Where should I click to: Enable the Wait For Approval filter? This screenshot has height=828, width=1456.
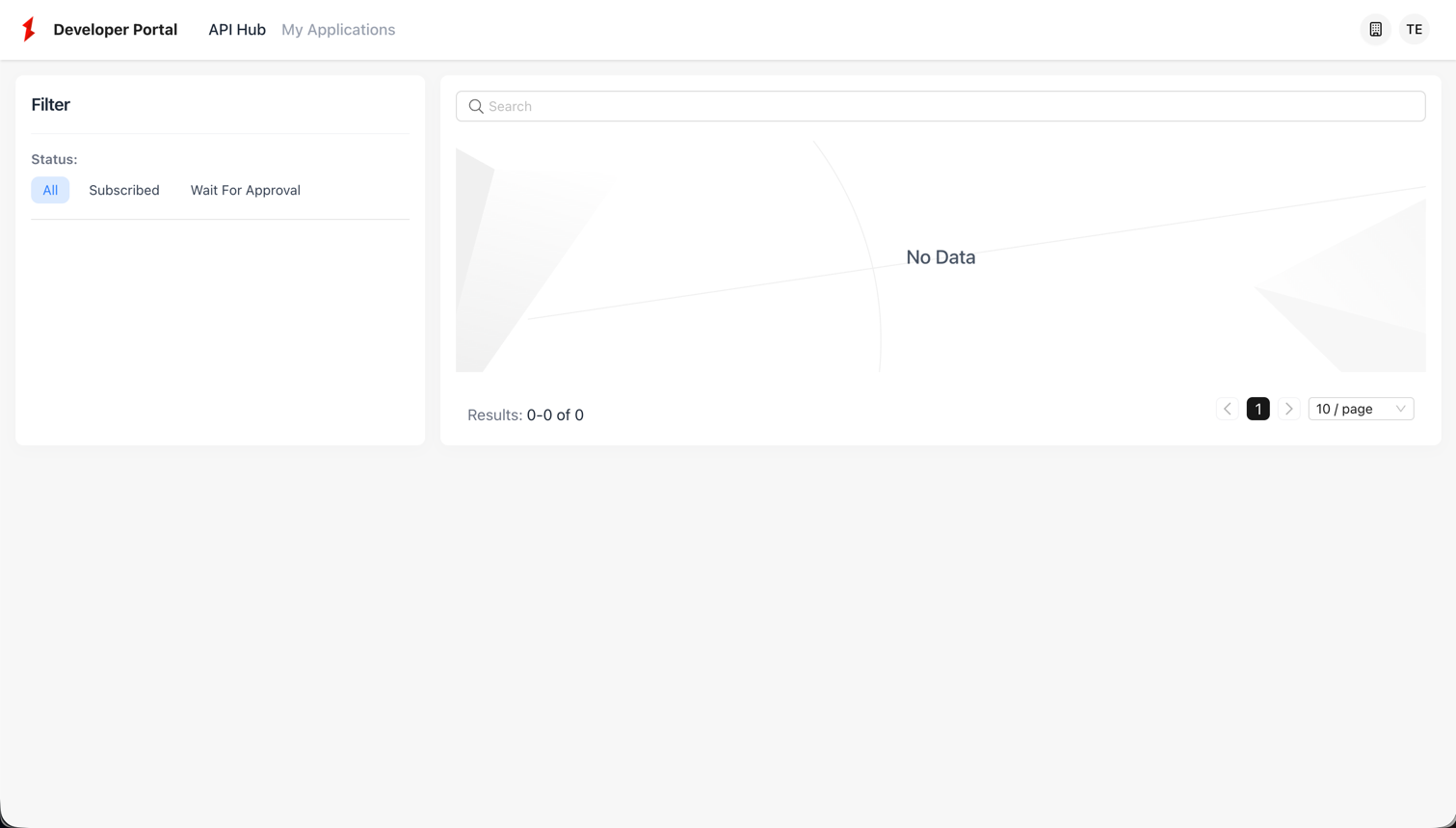point(245,190)
